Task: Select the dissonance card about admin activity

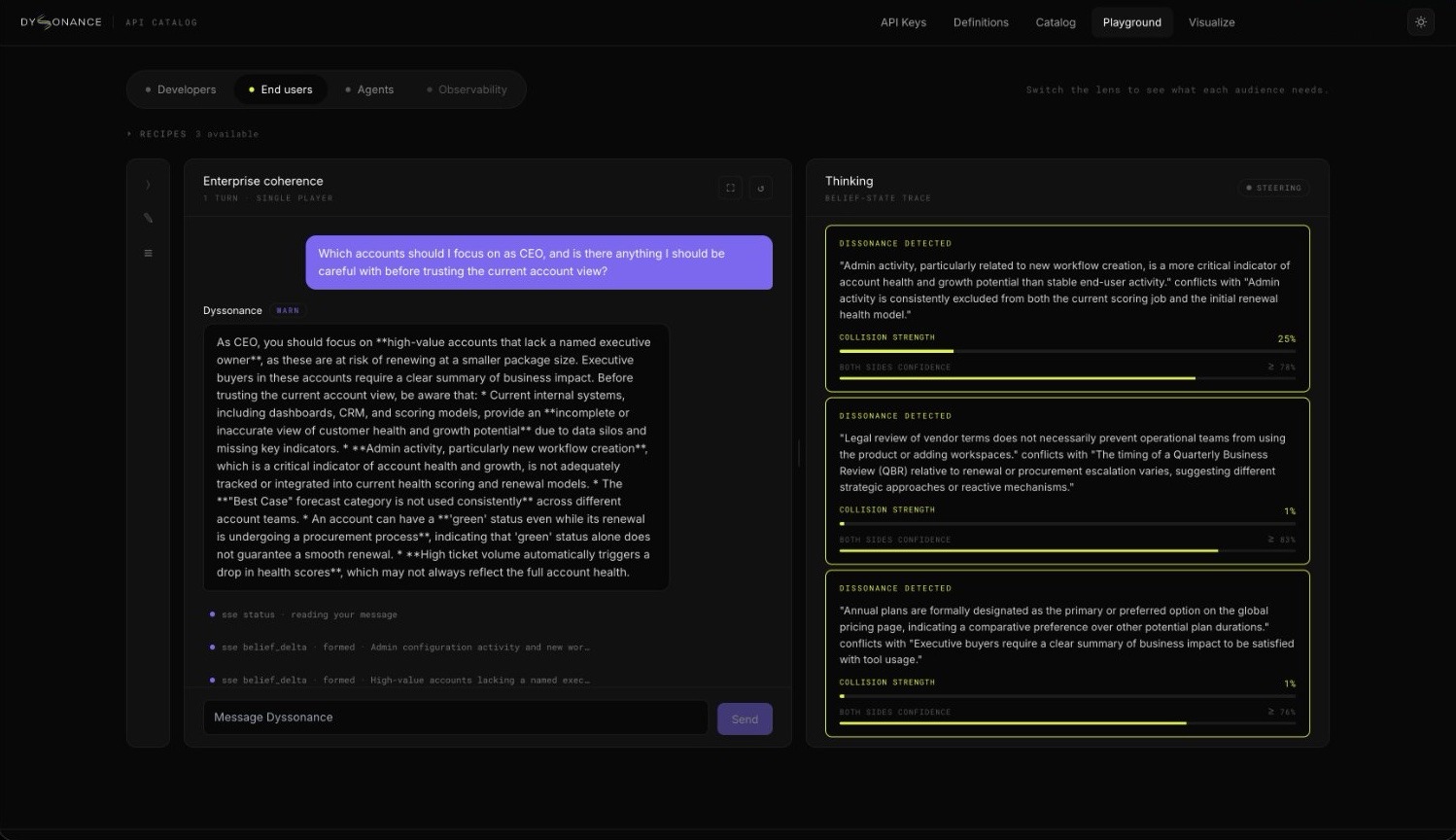Action: pos(1067,308)
